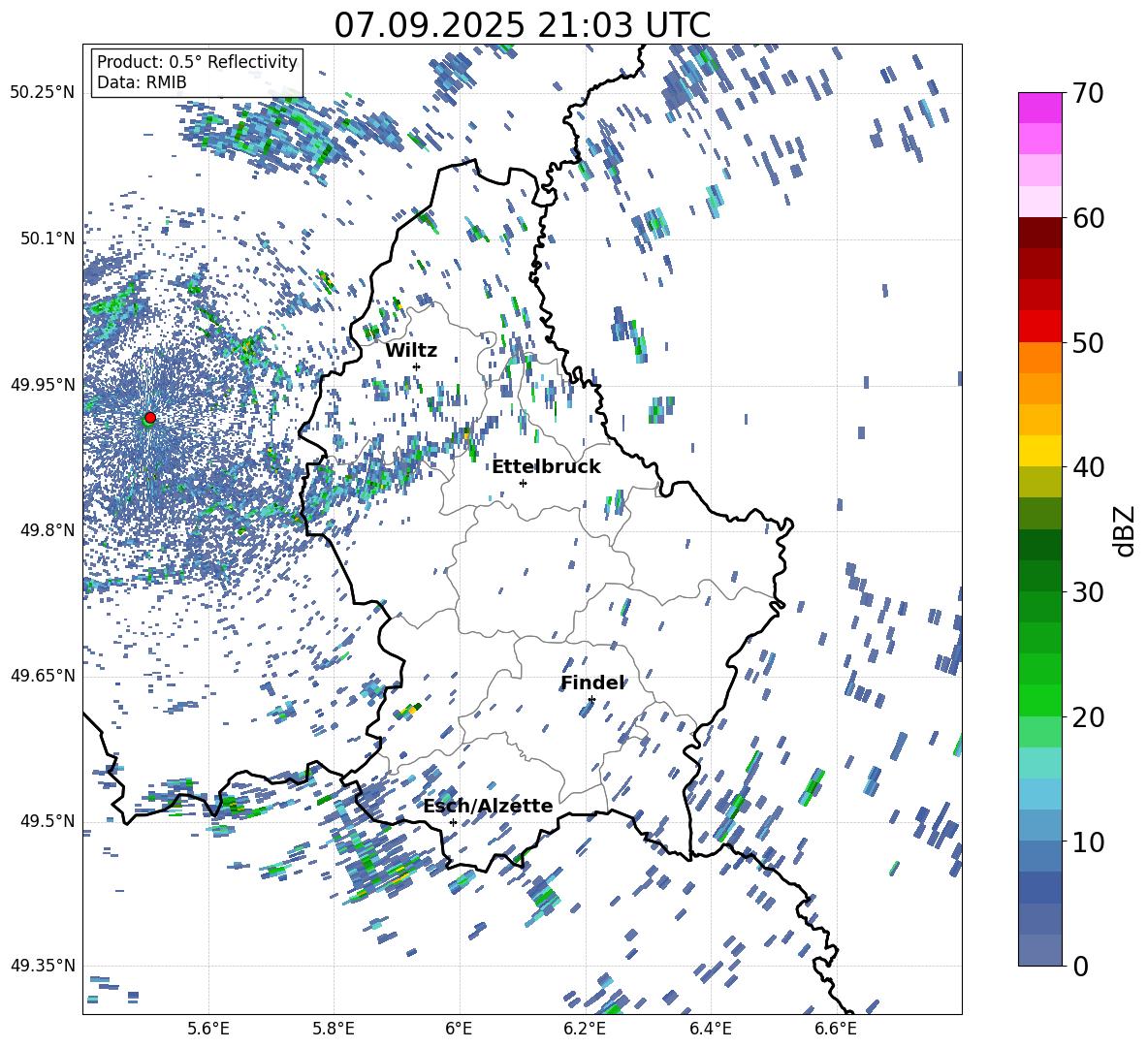Click the 'Data: RMIB' text
The height and width of the screenshot is (1048, 1148).
[x=142, y=82]
